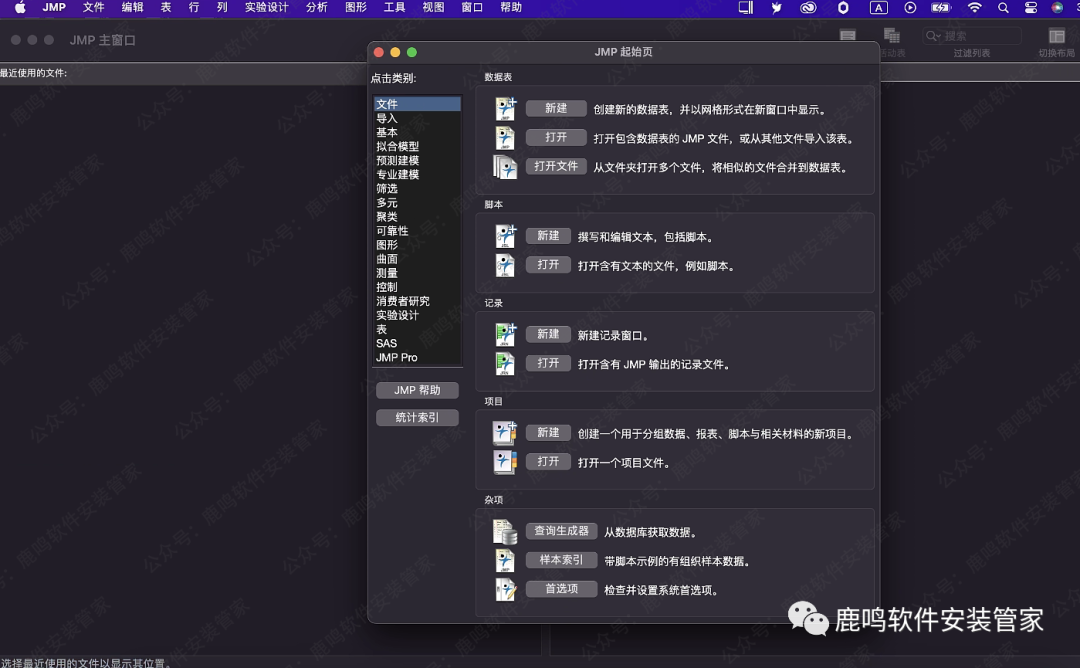Select 拟合模型 category

pyautogui.click(x=417, y=147)
